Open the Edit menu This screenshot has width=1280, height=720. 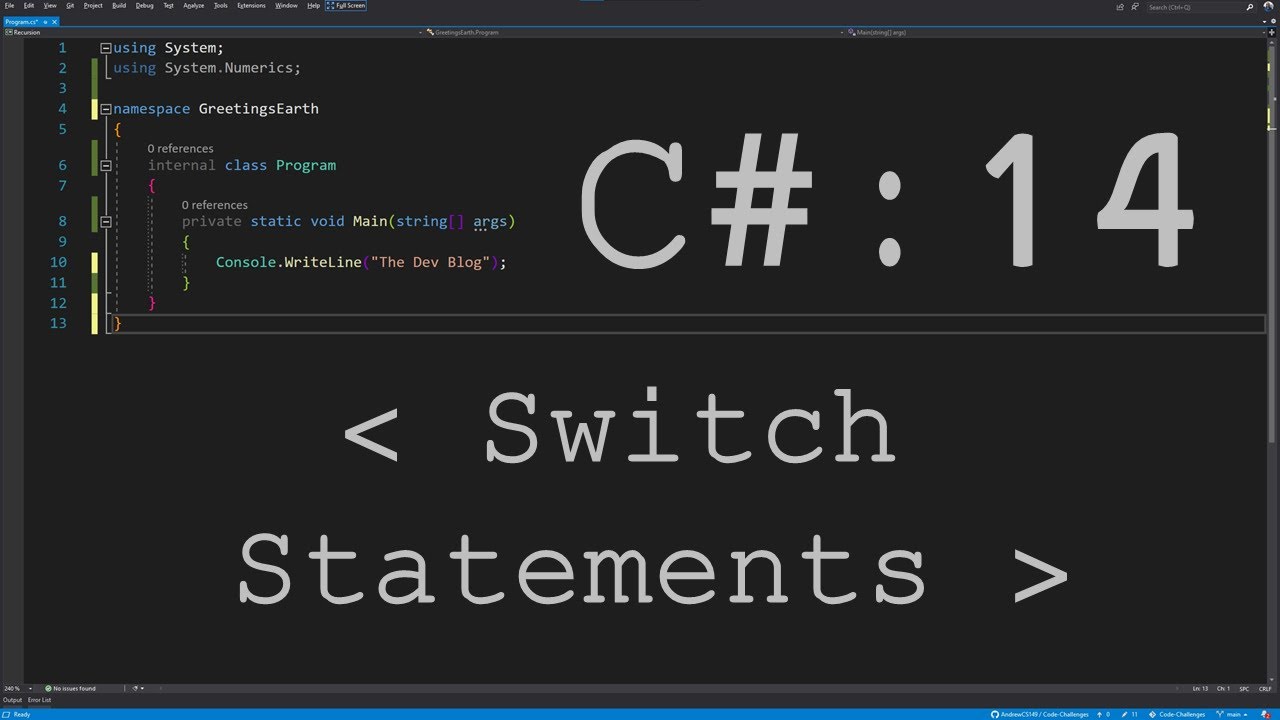29,6
